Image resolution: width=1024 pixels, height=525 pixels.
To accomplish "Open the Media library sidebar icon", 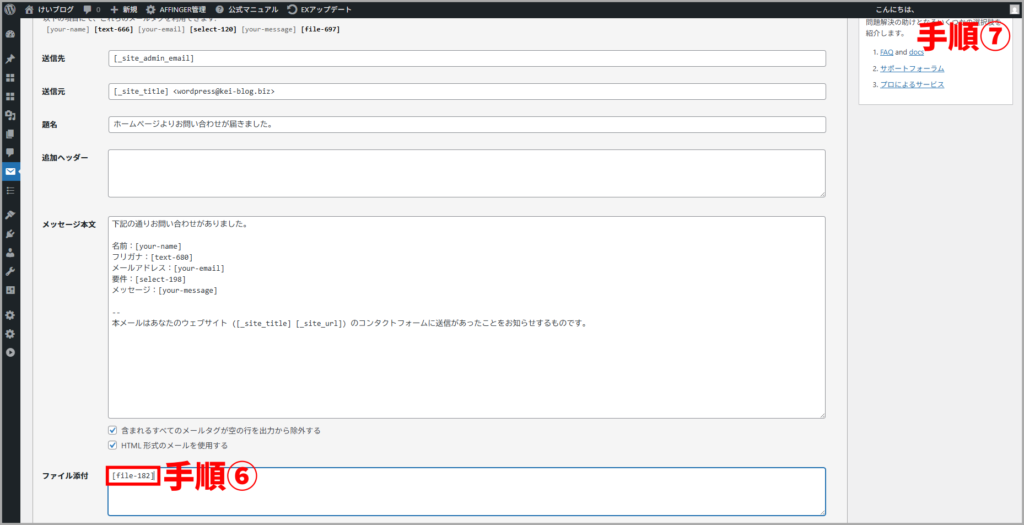I will [11, 115].
